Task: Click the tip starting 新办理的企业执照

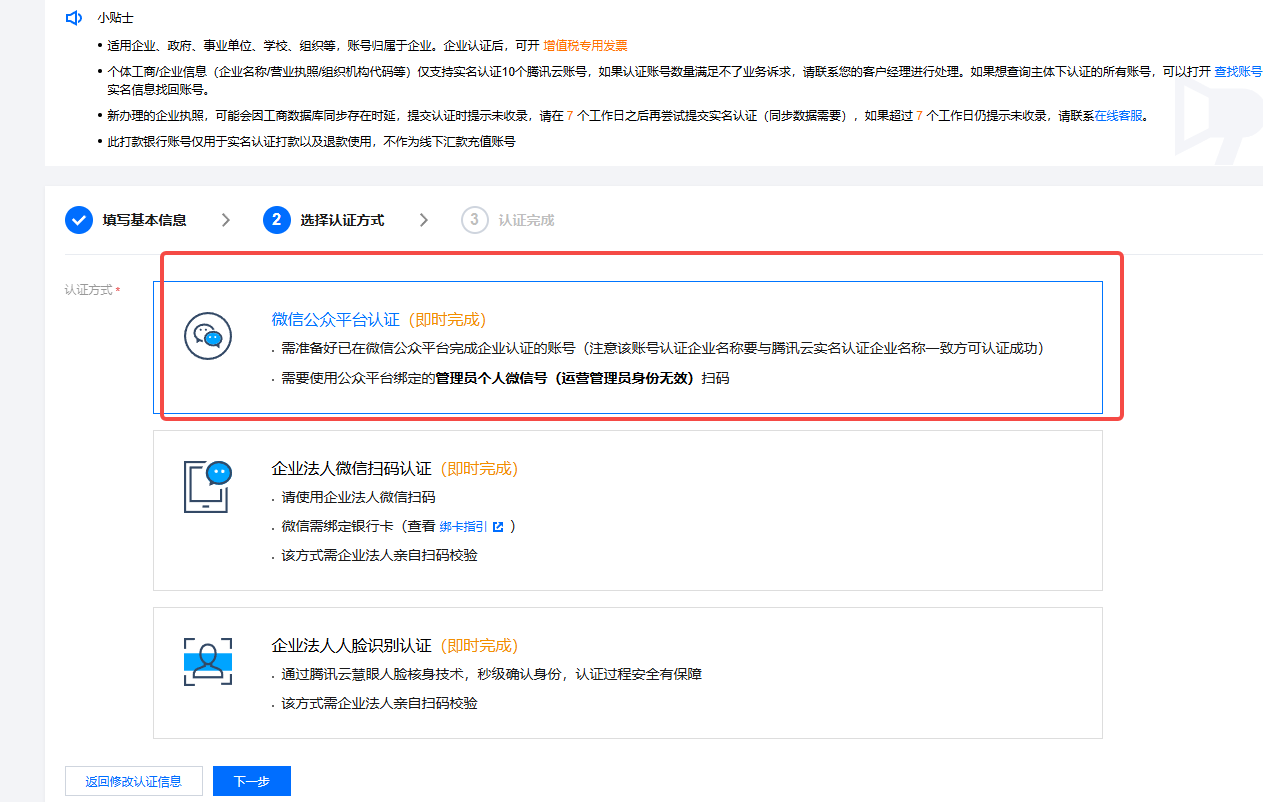Action: point(628,116)
